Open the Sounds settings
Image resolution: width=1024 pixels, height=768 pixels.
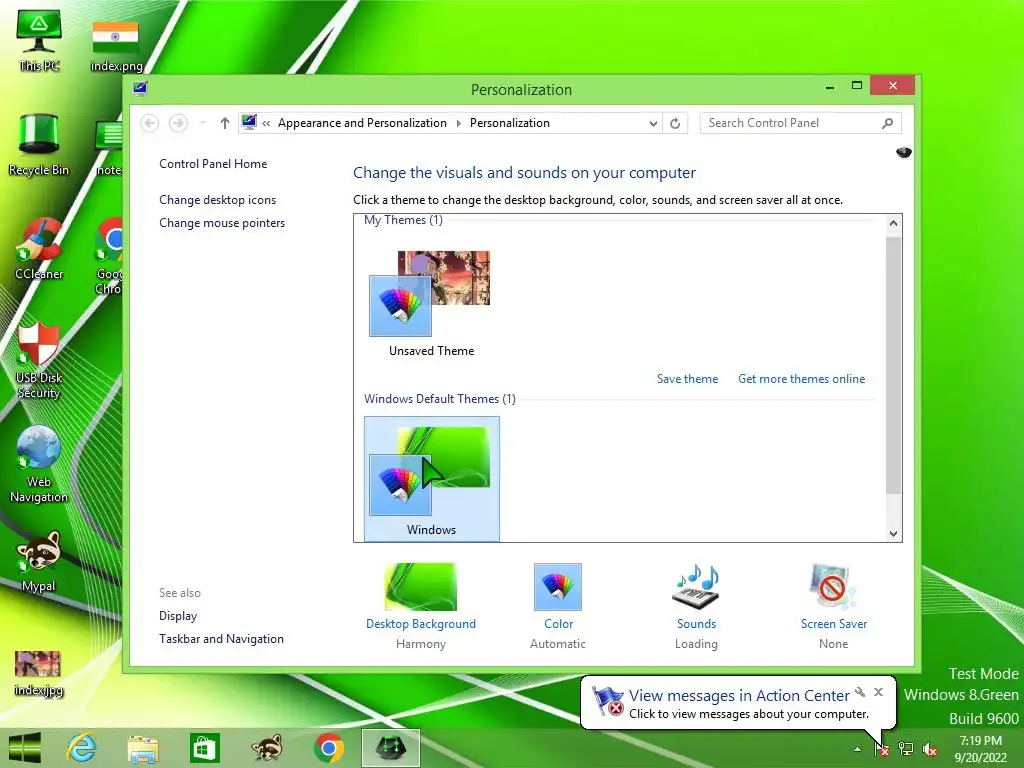point(696,606)
